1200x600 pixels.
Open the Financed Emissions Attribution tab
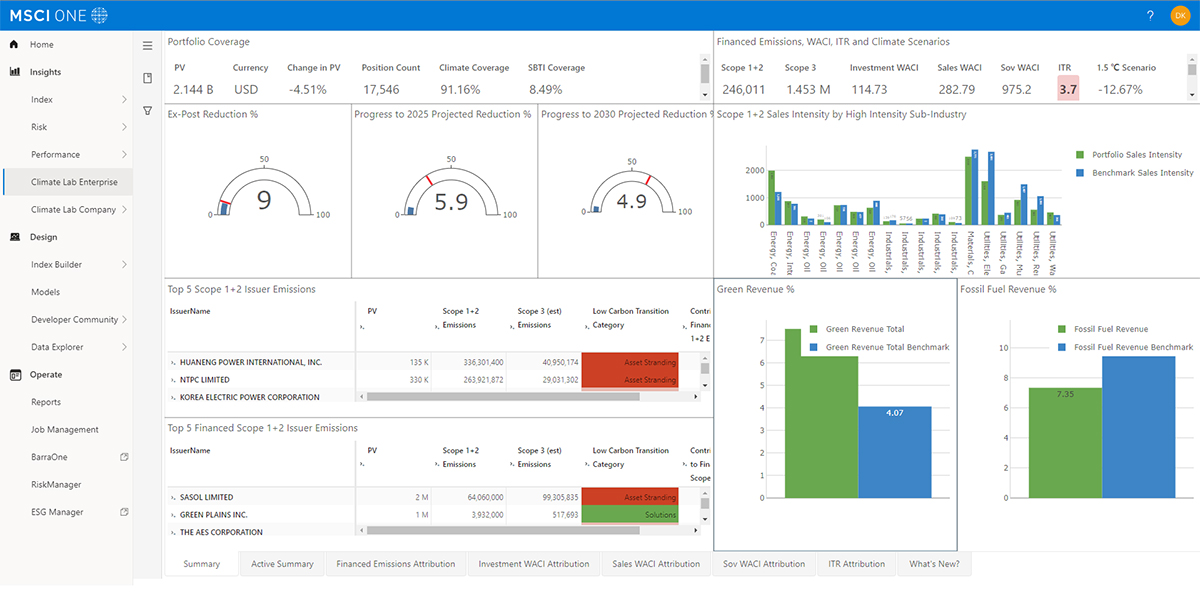click(x=396, y=564)
